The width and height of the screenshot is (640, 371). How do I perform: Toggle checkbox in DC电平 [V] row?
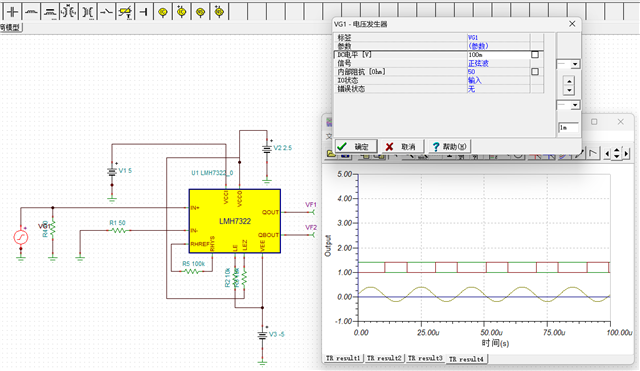click(535, 54)
